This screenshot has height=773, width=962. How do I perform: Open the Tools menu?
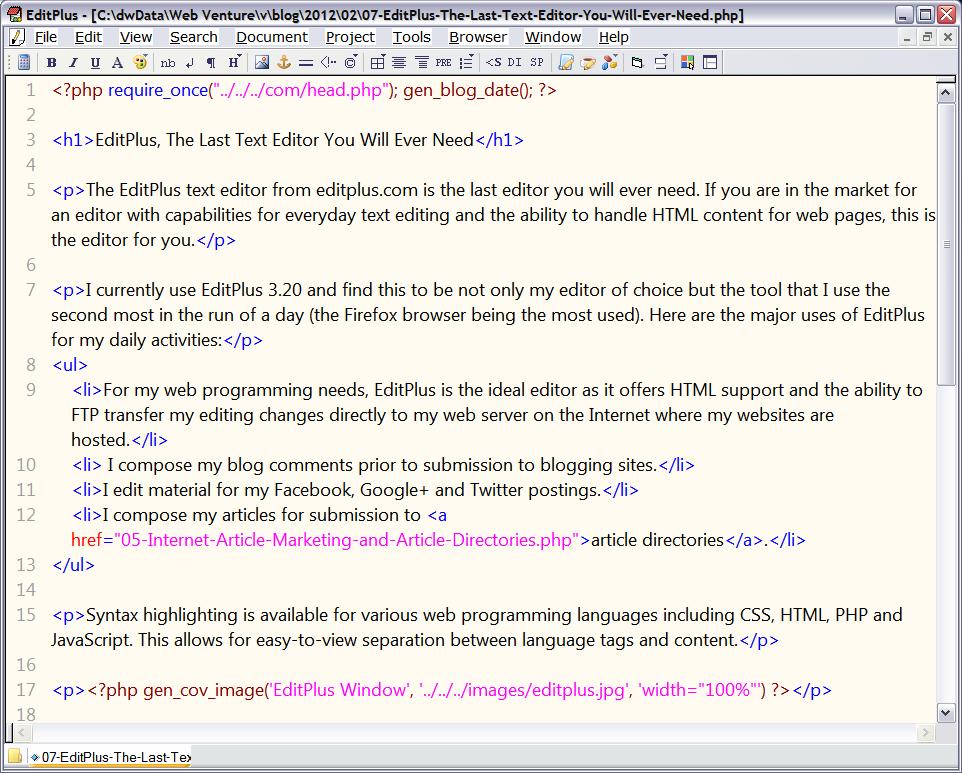[x=412, y=37]
